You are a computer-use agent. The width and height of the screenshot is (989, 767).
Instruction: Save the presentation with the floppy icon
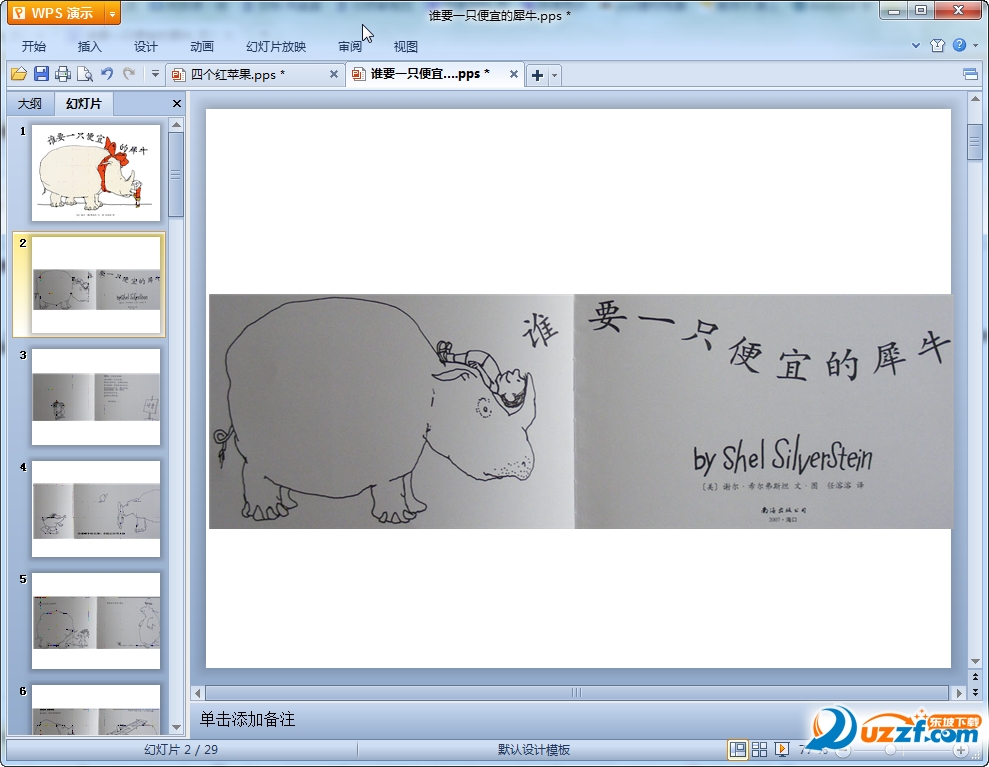pyautogui.click(x=41, y=74)
